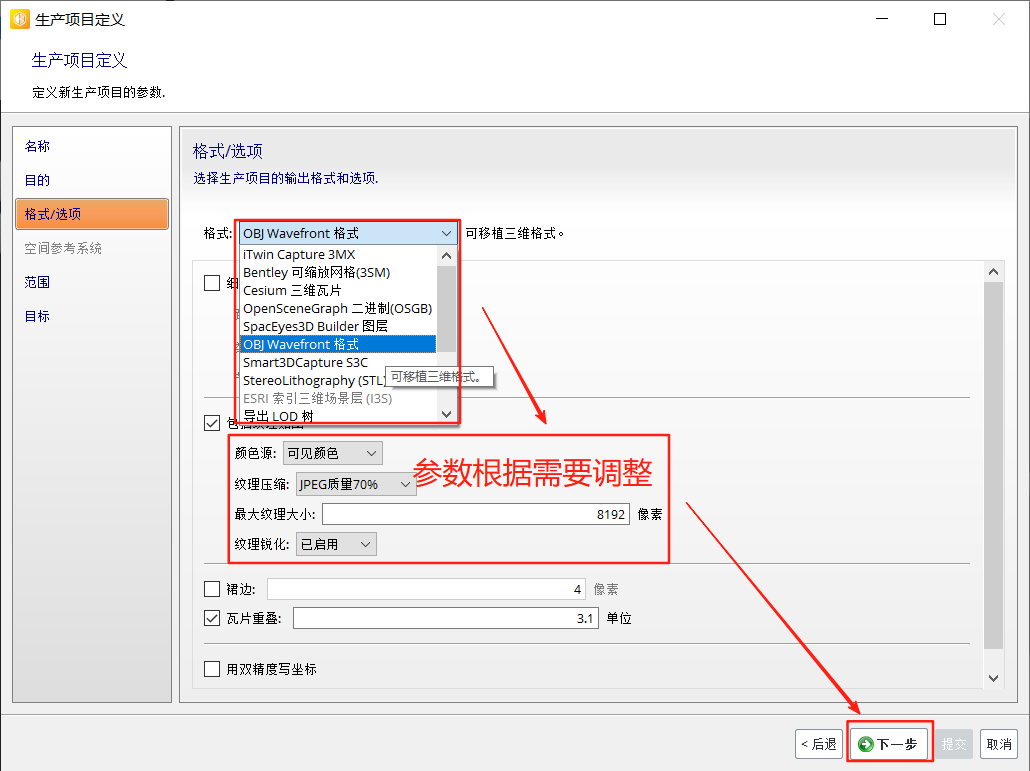
Task: Open the 颜色源 dropdown
Action: (332, 453)
